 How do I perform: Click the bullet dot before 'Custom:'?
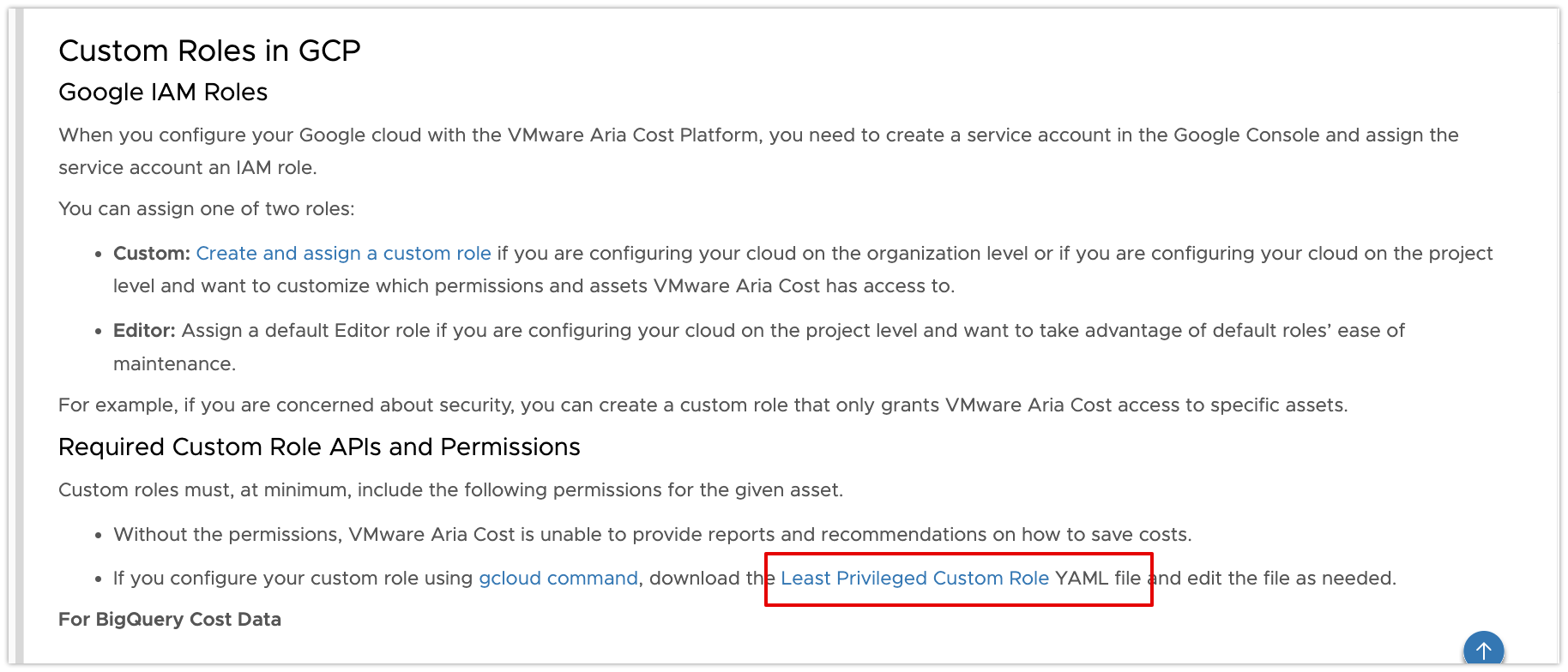pos(99,255)
